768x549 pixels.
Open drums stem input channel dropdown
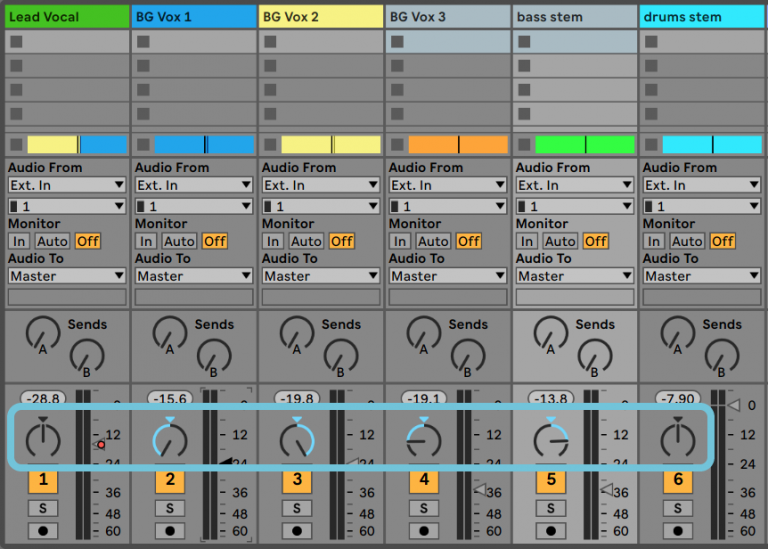pyautogui.click(x=701, y=206)
